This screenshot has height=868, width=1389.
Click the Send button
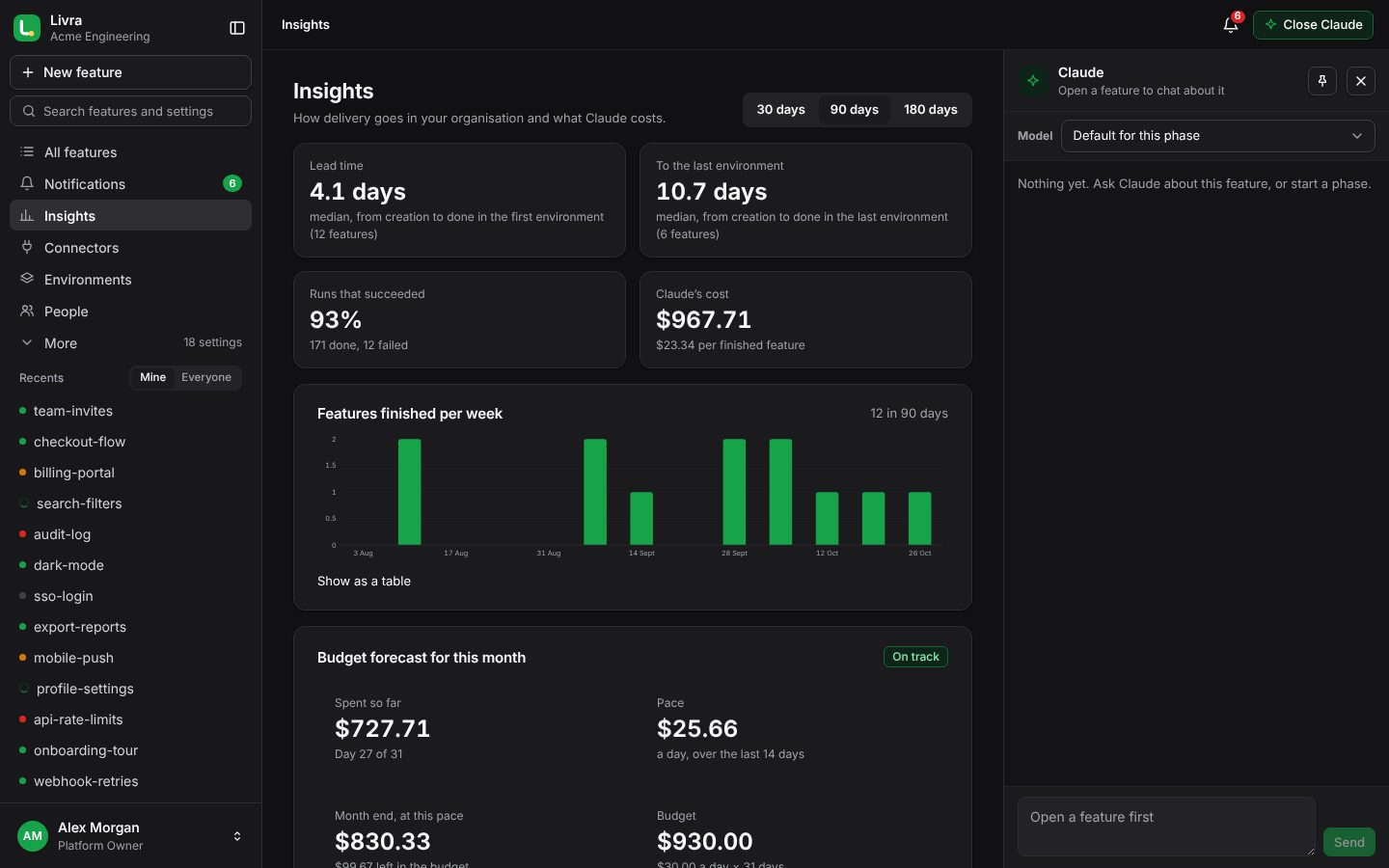pos(1348,842)
